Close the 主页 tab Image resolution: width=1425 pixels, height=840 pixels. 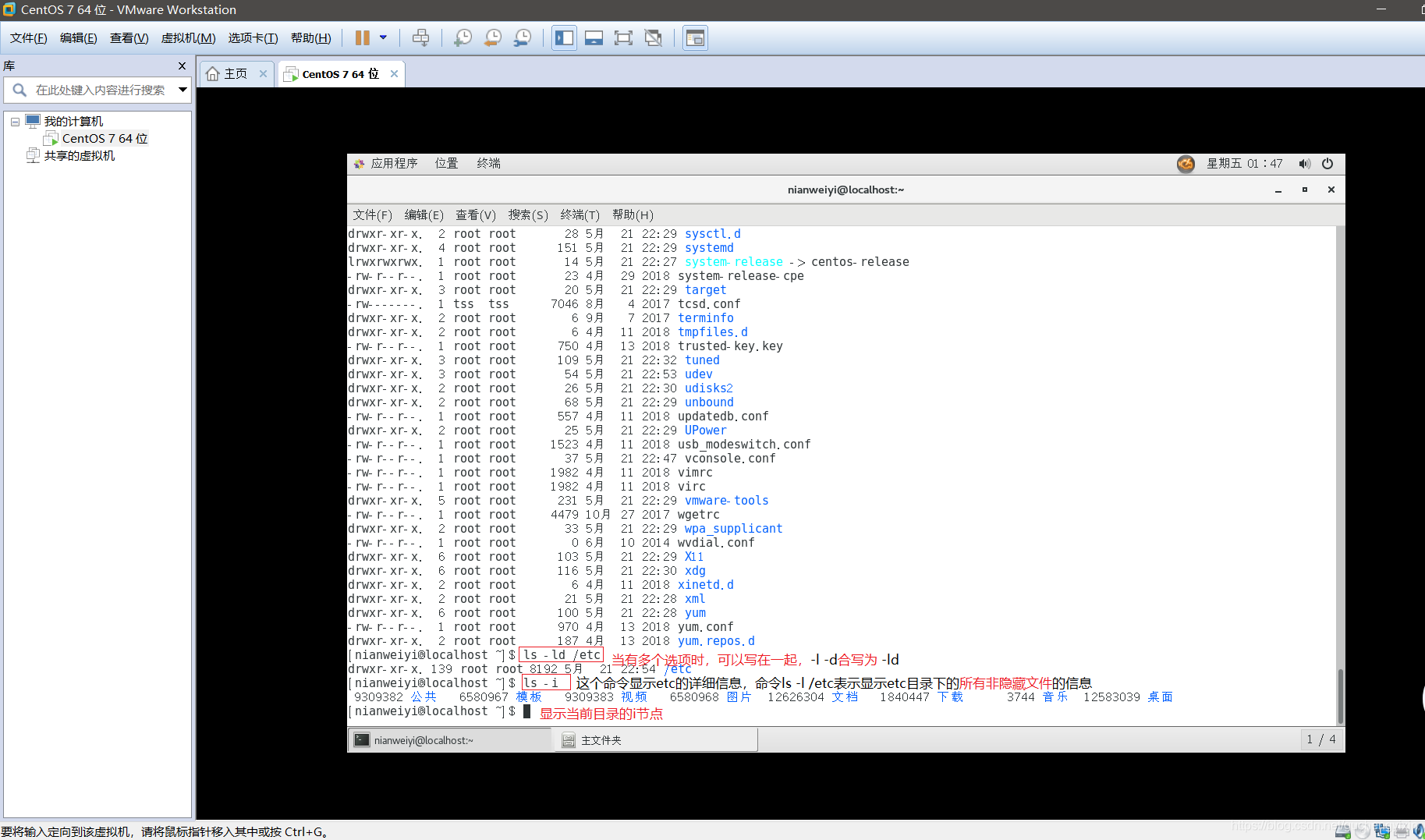coord(263,73)
